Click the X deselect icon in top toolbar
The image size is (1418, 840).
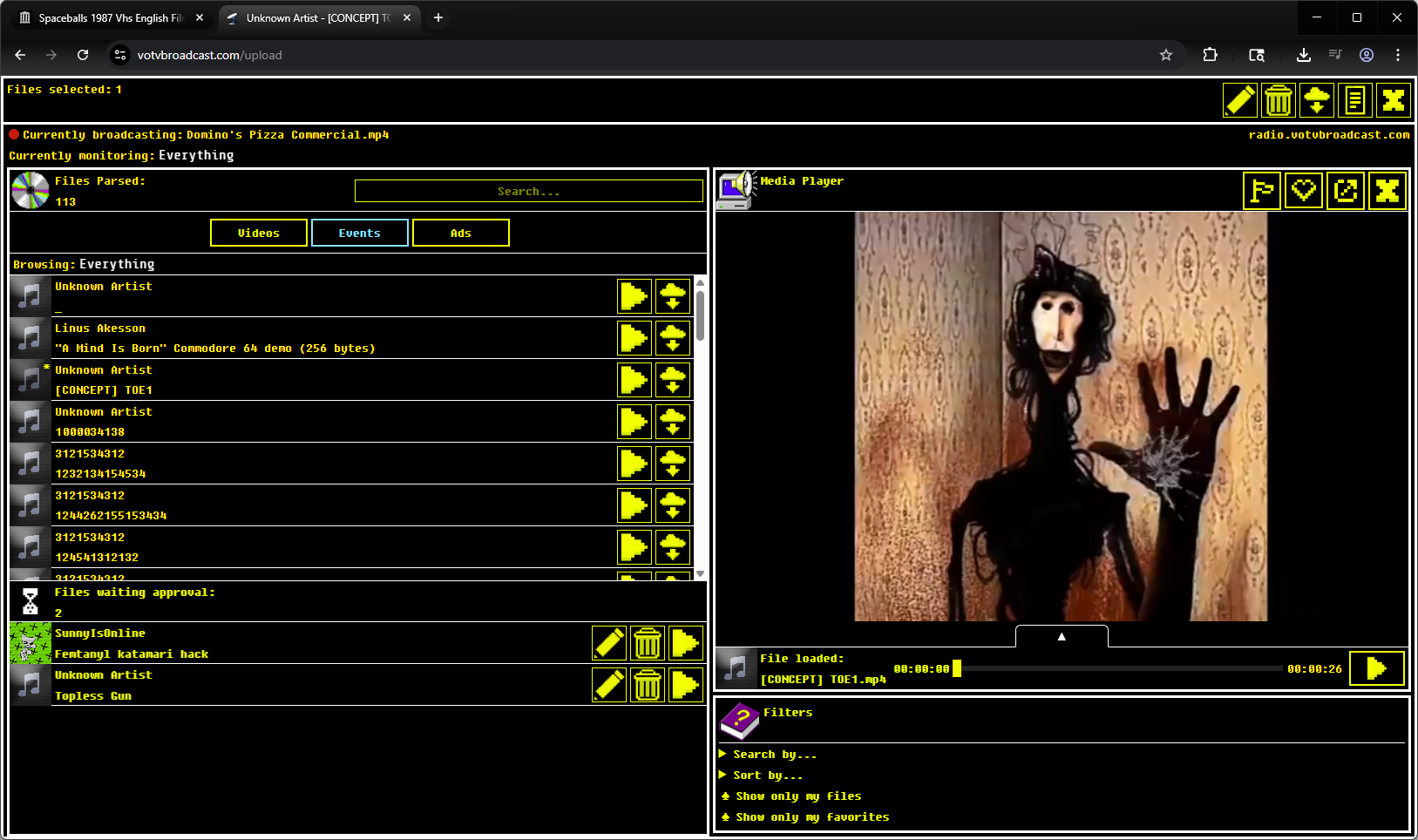point(1394,100)
